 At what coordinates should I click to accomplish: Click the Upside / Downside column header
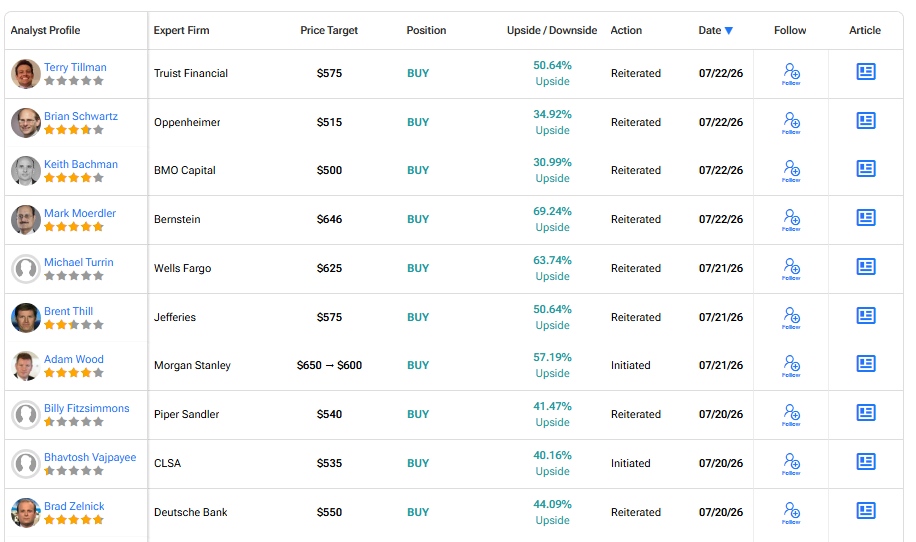coord(551,30)
